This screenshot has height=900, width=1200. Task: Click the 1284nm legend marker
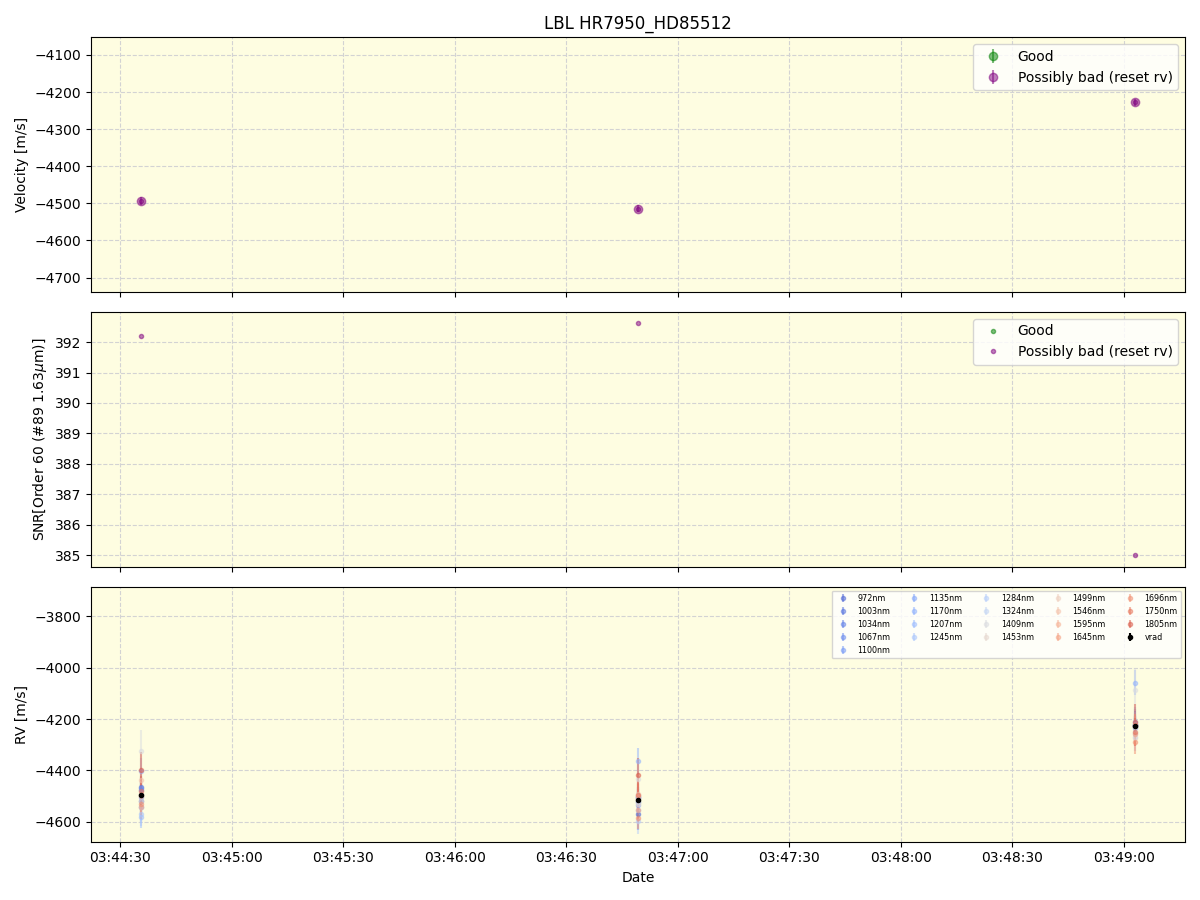click(x=987, y=598)
